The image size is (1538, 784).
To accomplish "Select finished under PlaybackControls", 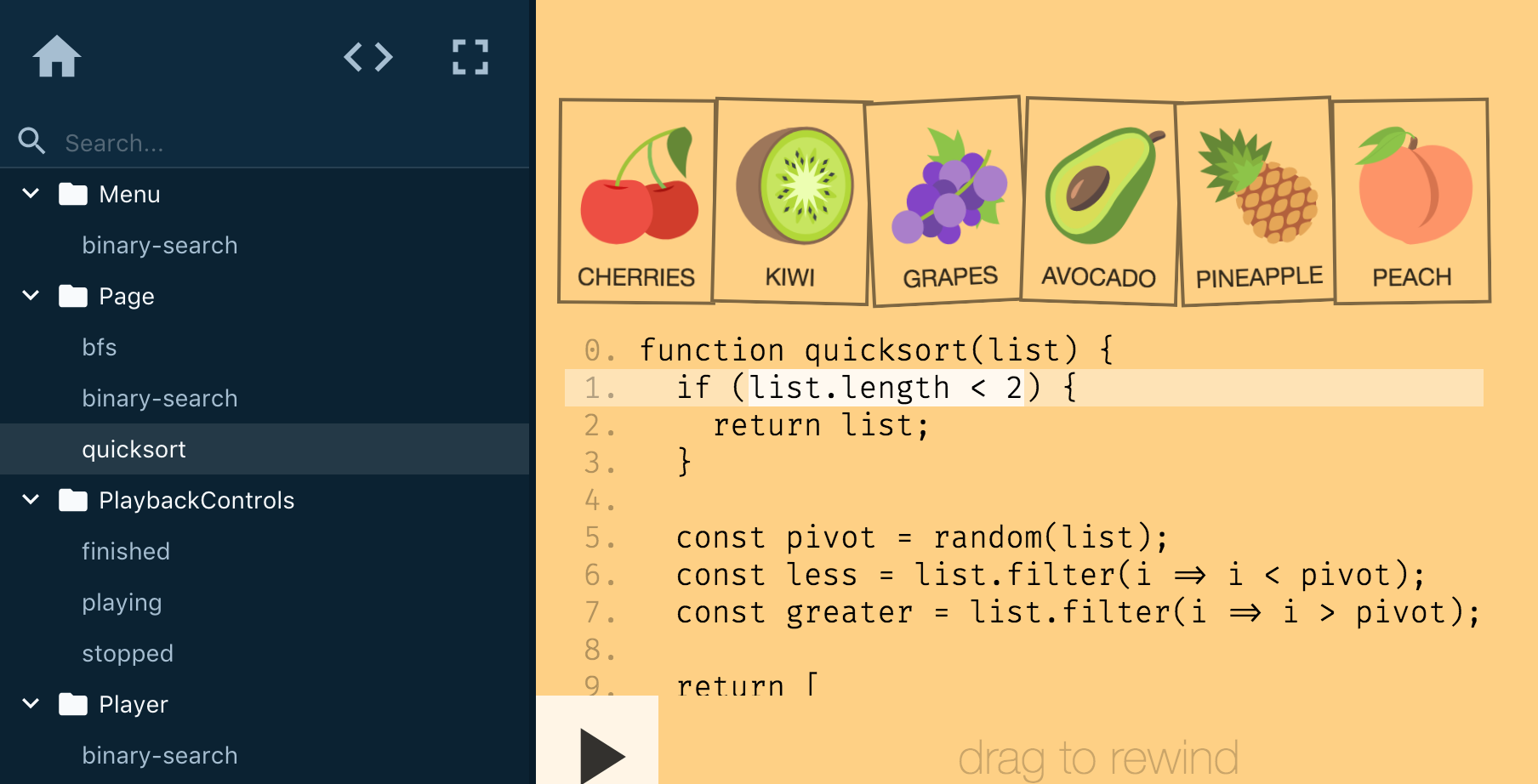I will [x=126, y=551].
